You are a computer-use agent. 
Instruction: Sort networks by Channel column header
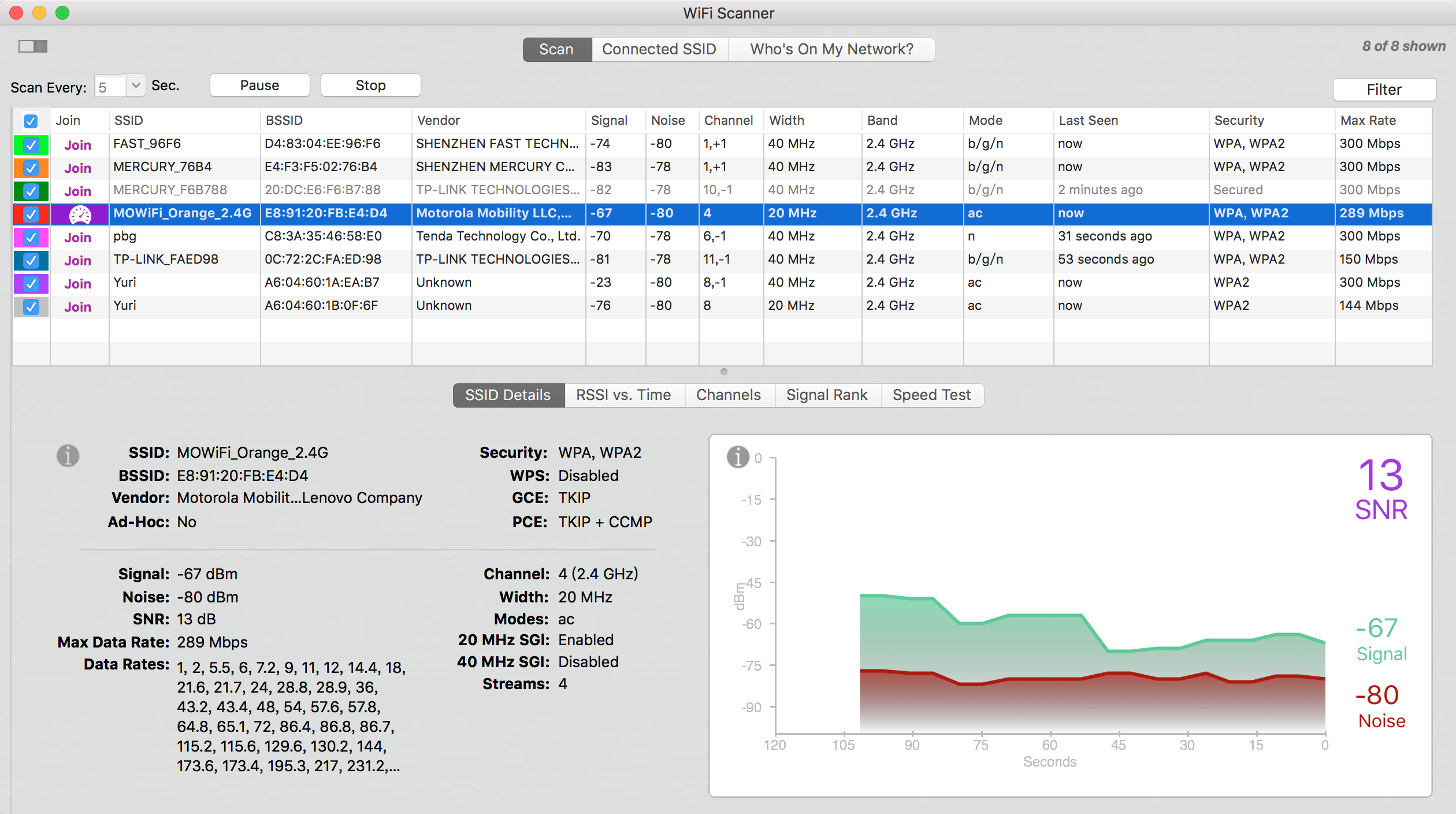(728, 120)
